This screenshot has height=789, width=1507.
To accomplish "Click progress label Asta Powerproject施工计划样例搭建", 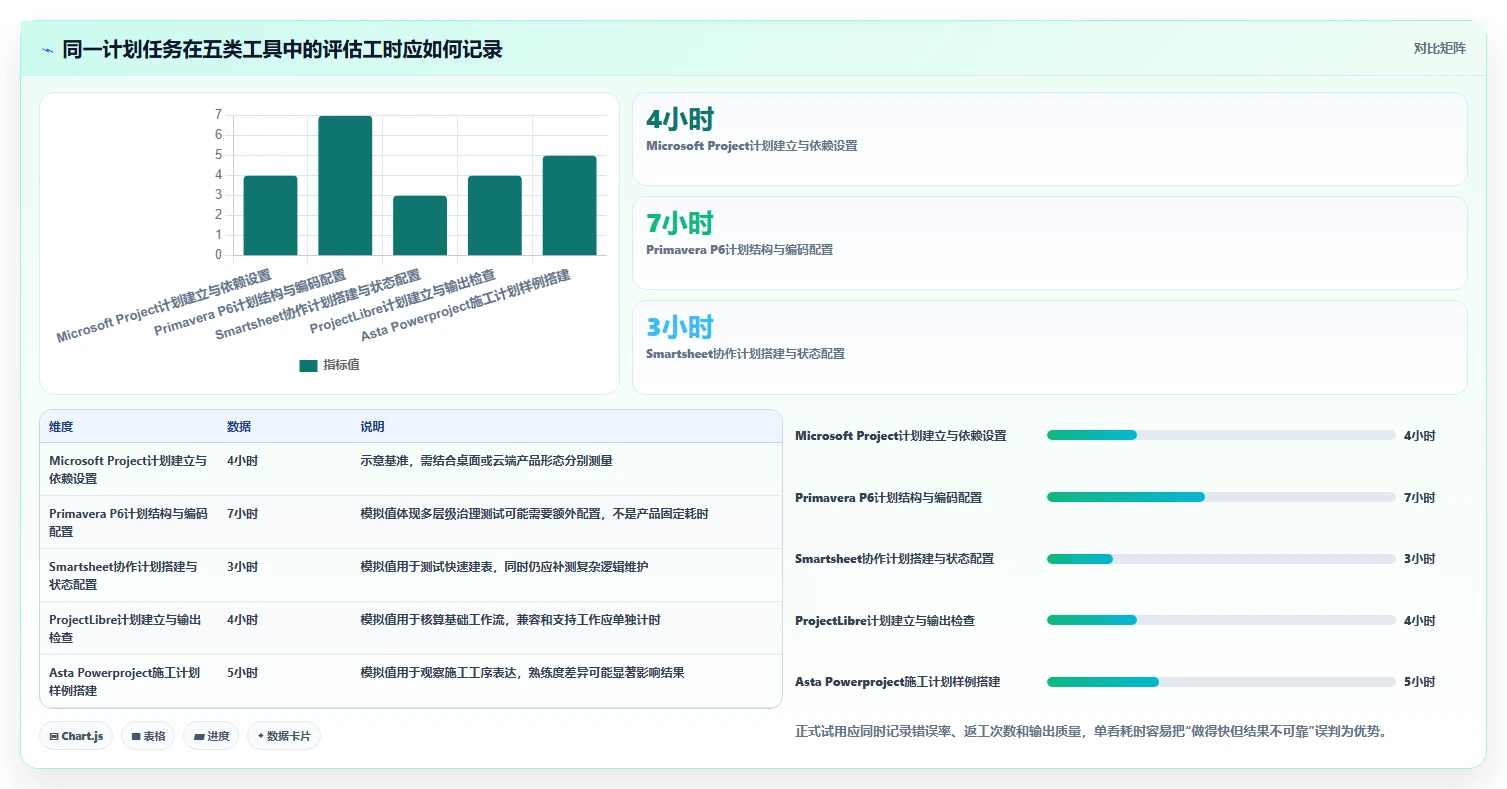I will tap(898, 682).
